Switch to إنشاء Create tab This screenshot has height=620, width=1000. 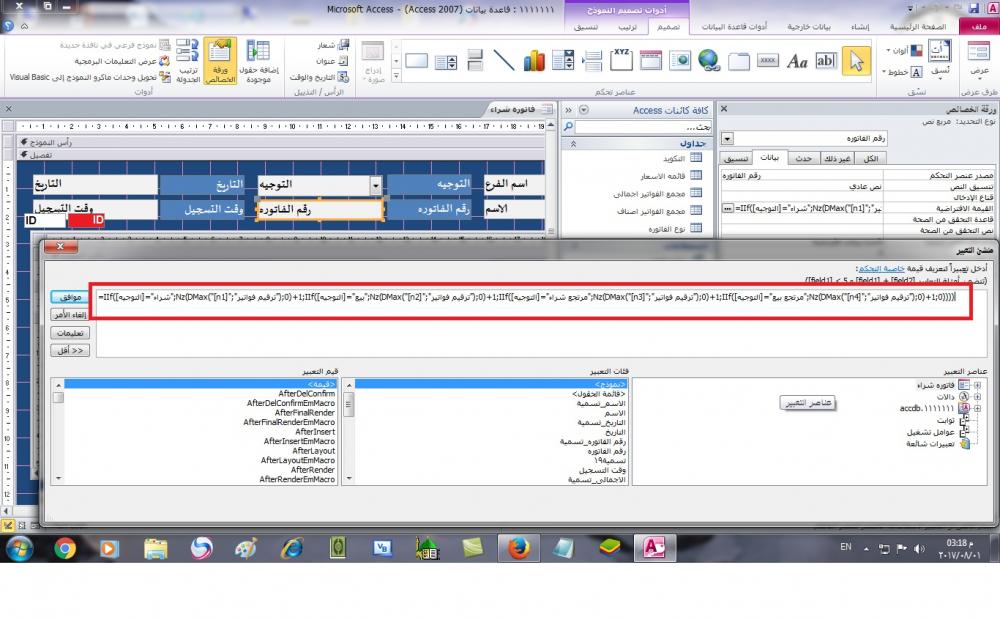tap(860, 27)
